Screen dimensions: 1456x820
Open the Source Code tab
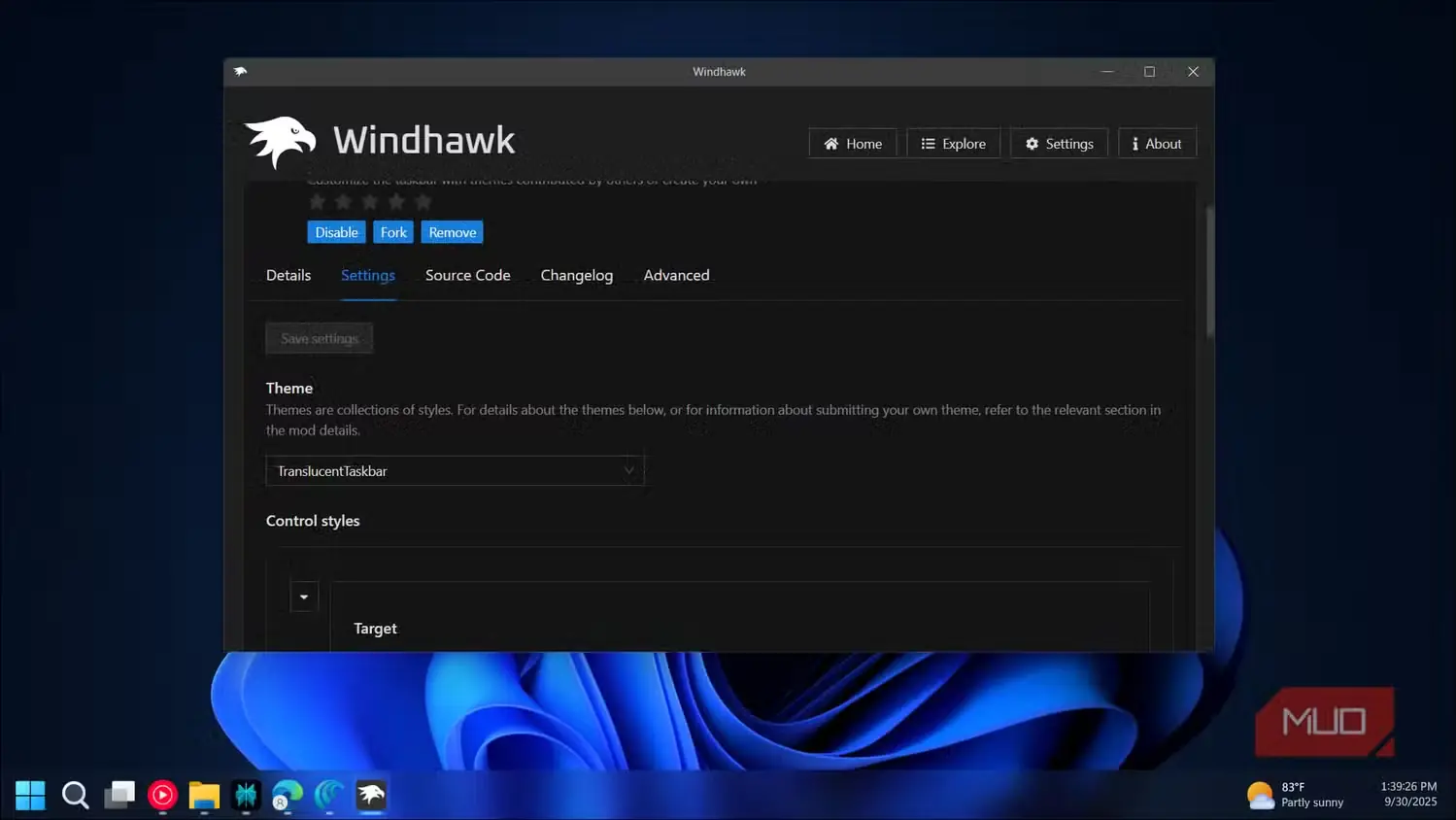[467, 275]
